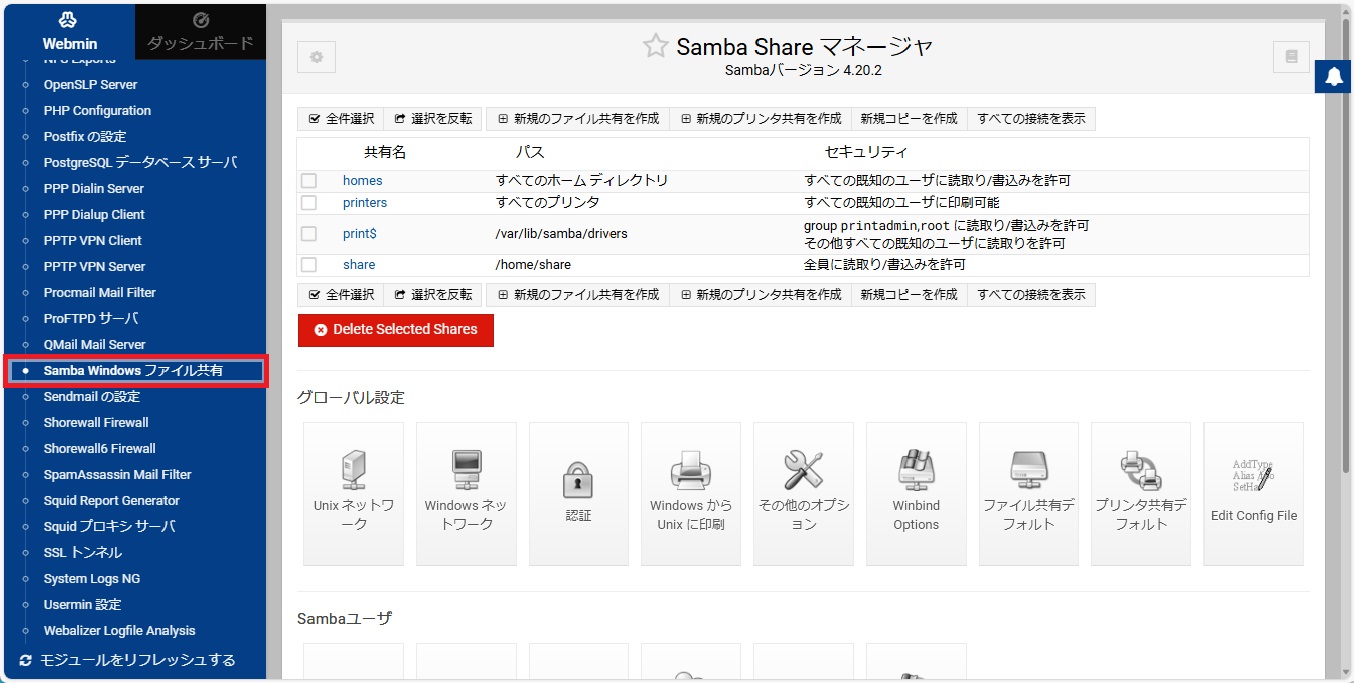1354x683 pixels.
Task: Click top 新規のファイル共有を作成 button
Action: coord(578,119)
